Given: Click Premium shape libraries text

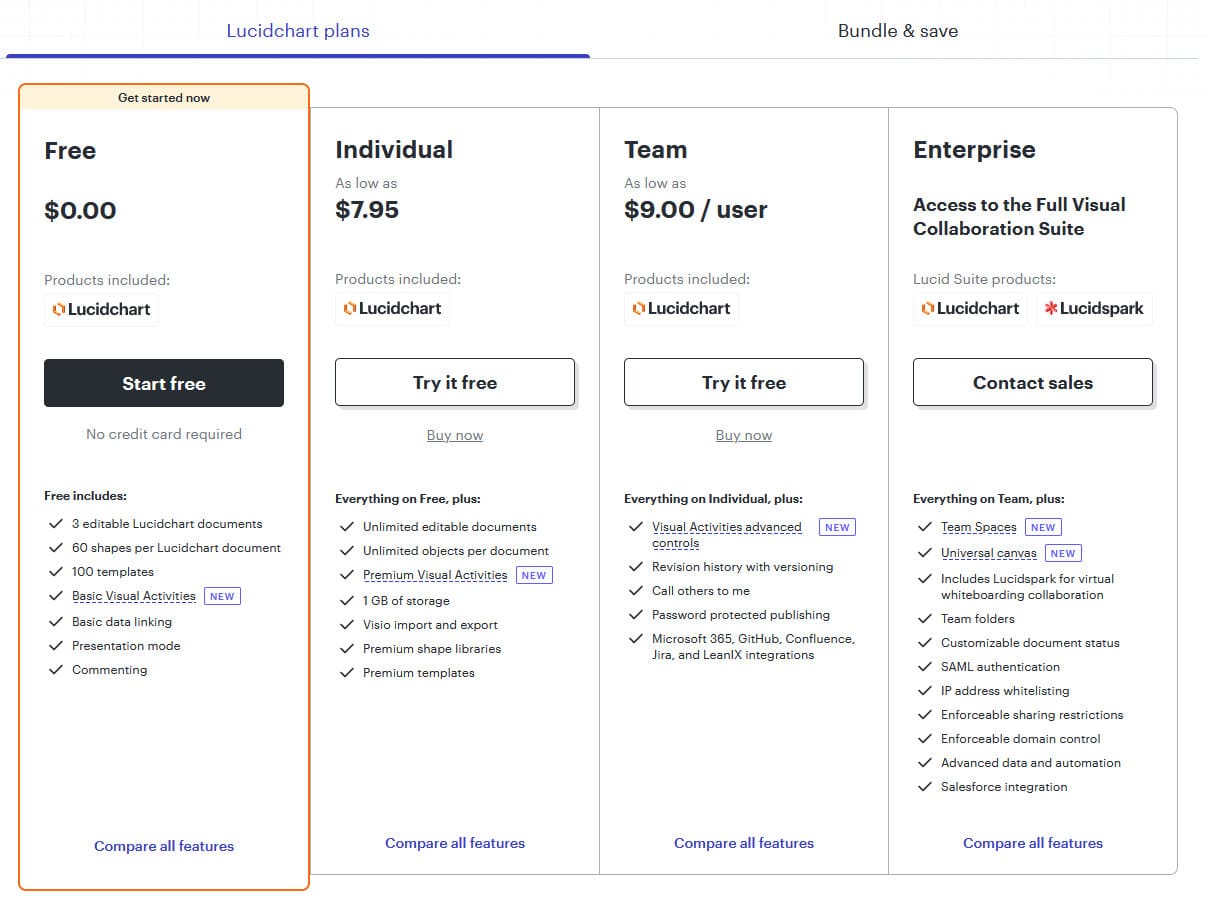Looking at the screenshot, I should tap(432, 649).
